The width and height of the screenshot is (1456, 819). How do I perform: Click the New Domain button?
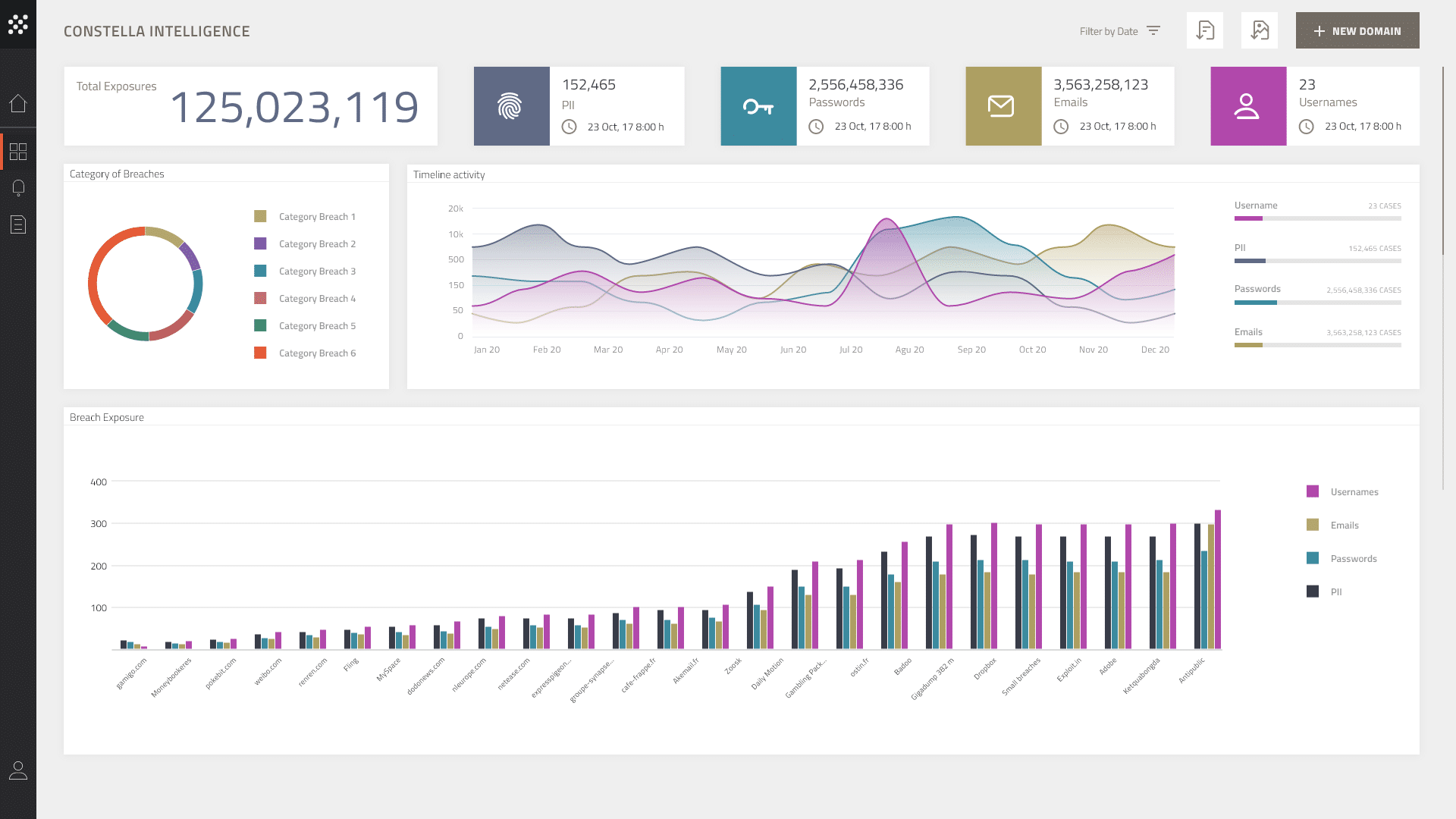click(x=1357, y=30)
